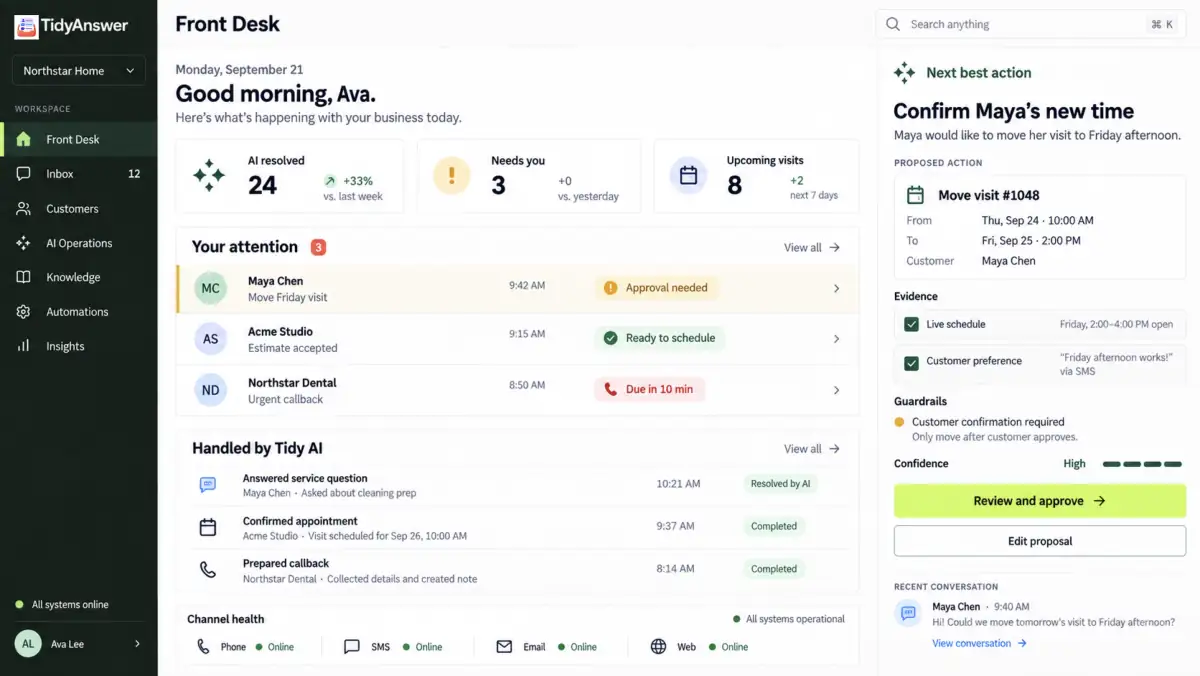Open the View conversation link
Image resolution: width=1200 pixels, height=676 pixels.
[x=979, y=643]
